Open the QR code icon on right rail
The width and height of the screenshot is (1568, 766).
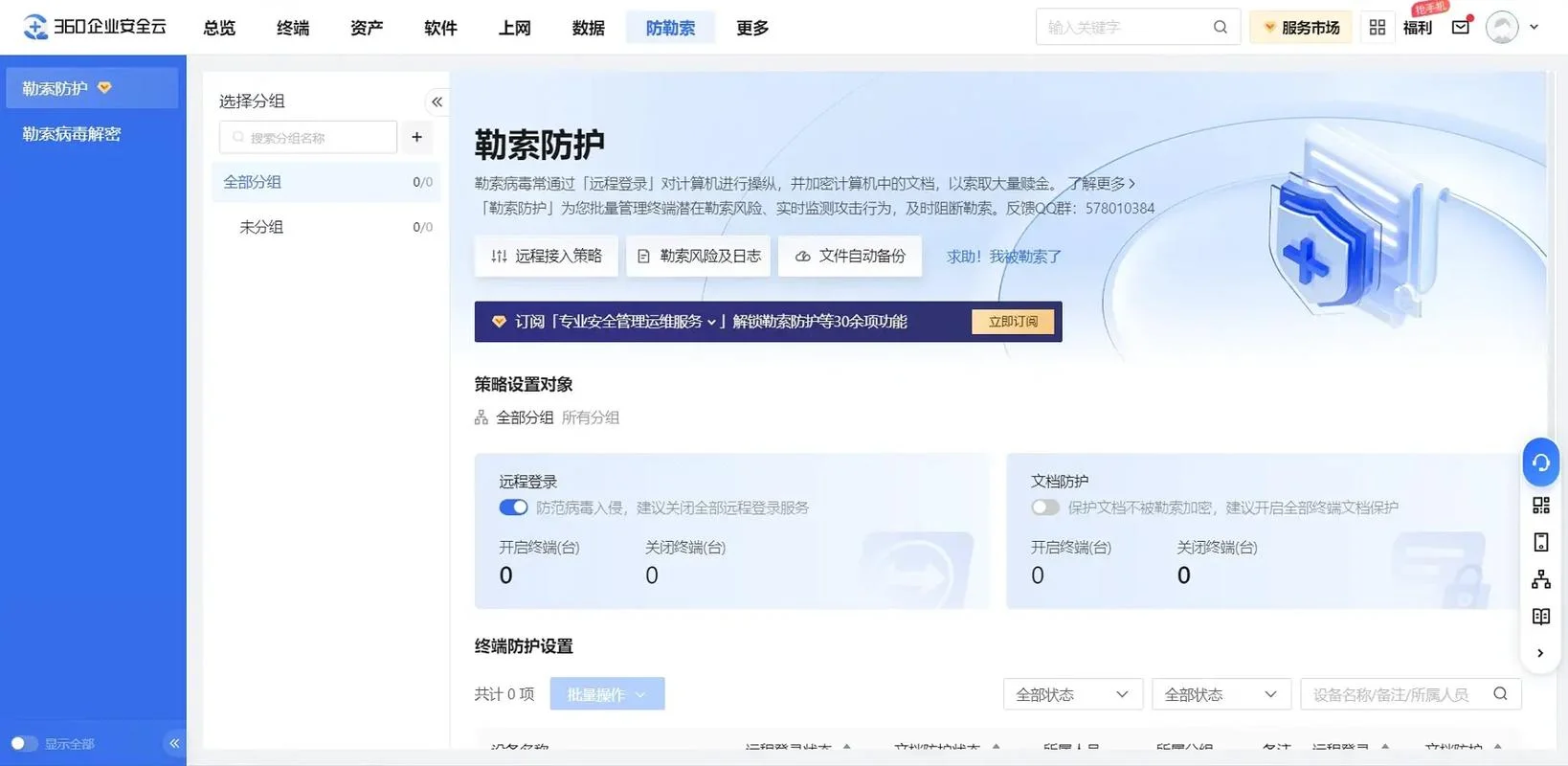coord(1541,506)
